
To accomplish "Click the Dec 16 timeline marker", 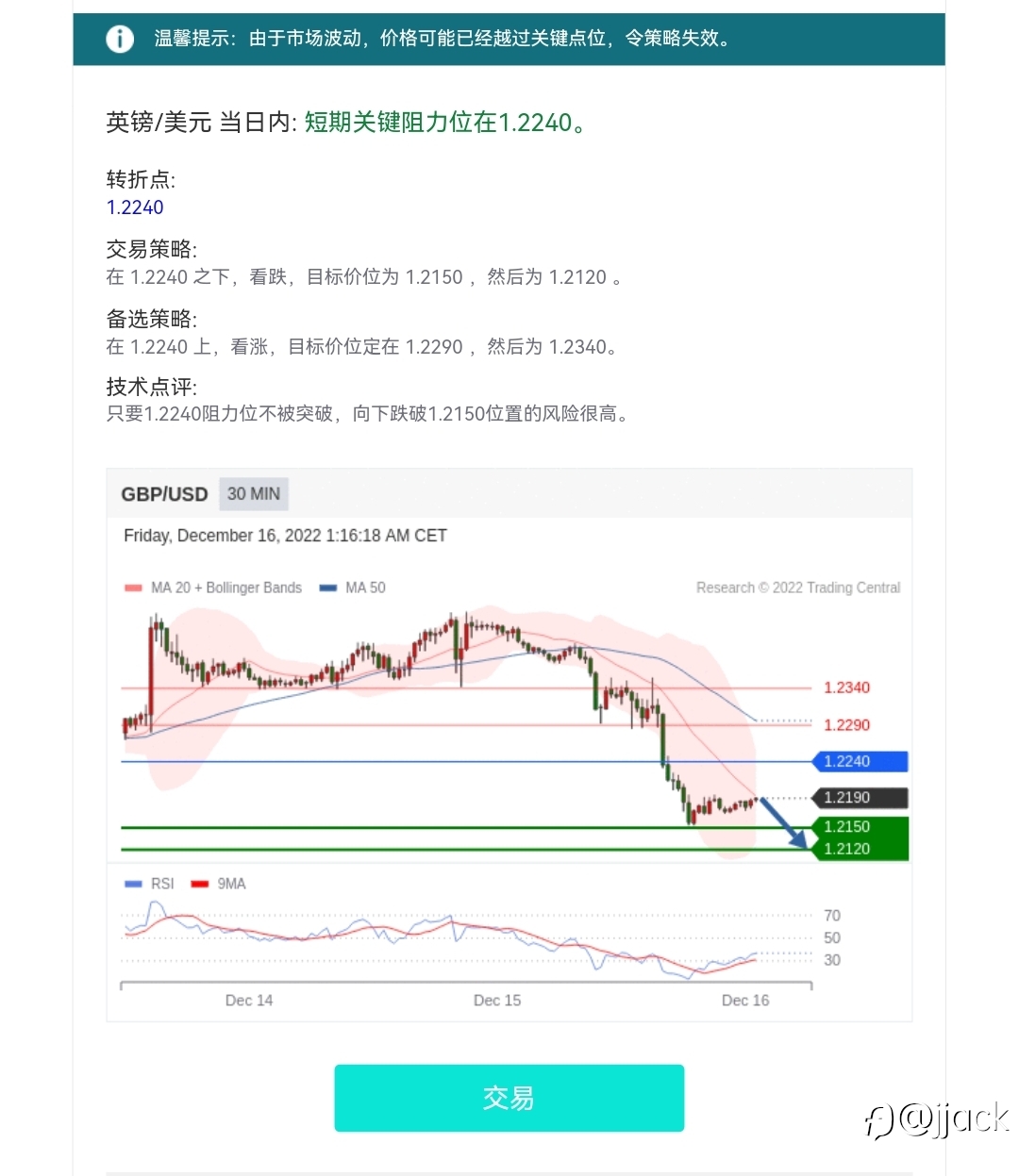I will pos(745,1001).
